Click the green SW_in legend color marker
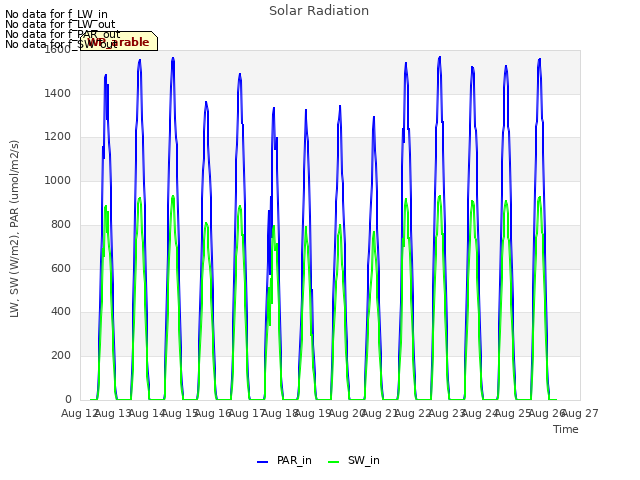Screen dimensions: 640x480 (x=333, y=462)
